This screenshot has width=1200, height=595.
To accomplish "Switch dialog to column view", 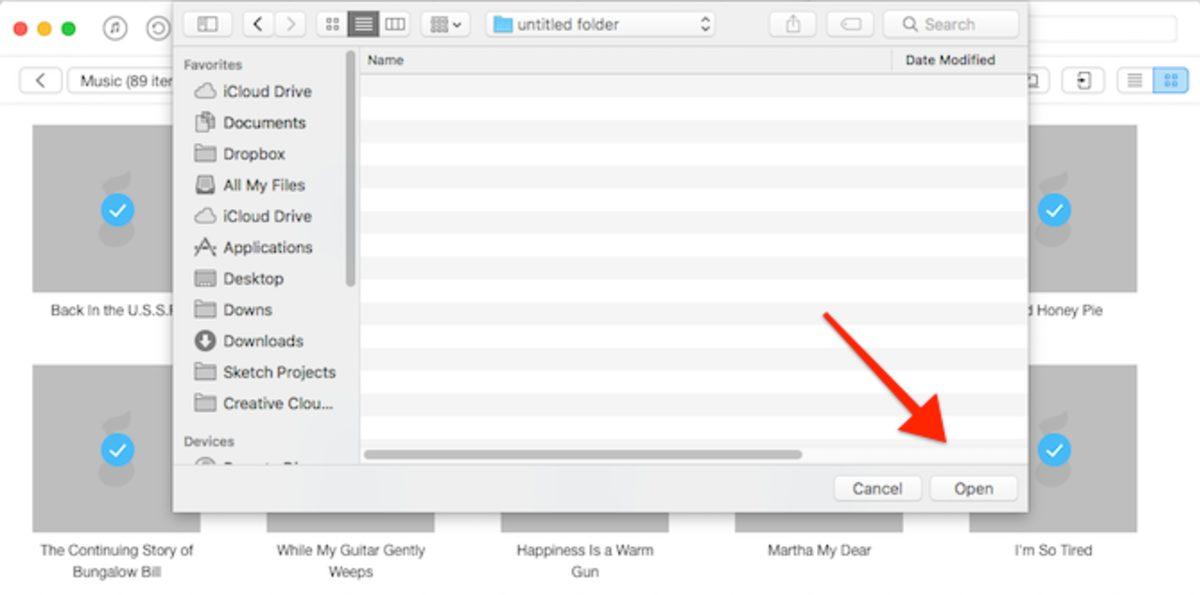I will (395, 24).
